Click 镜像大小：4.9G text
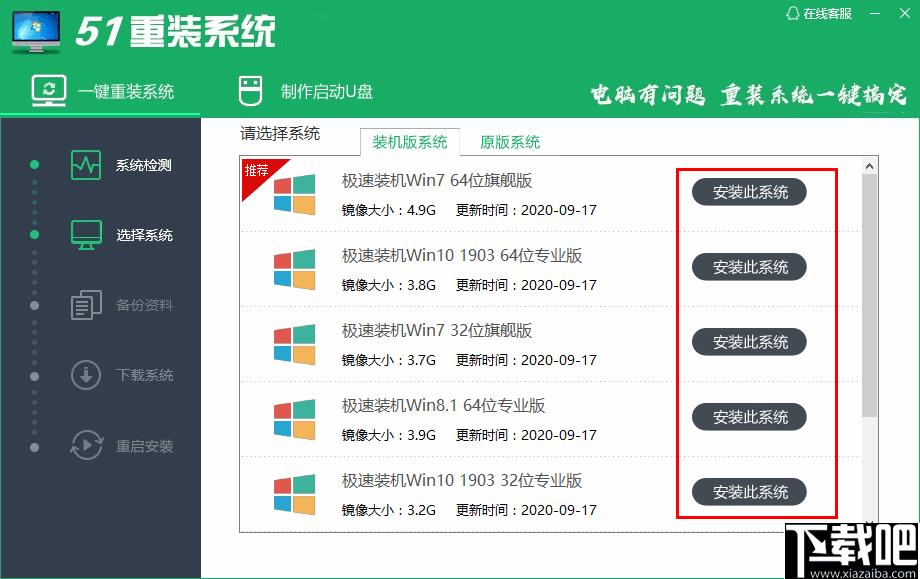 pos(388,210)
